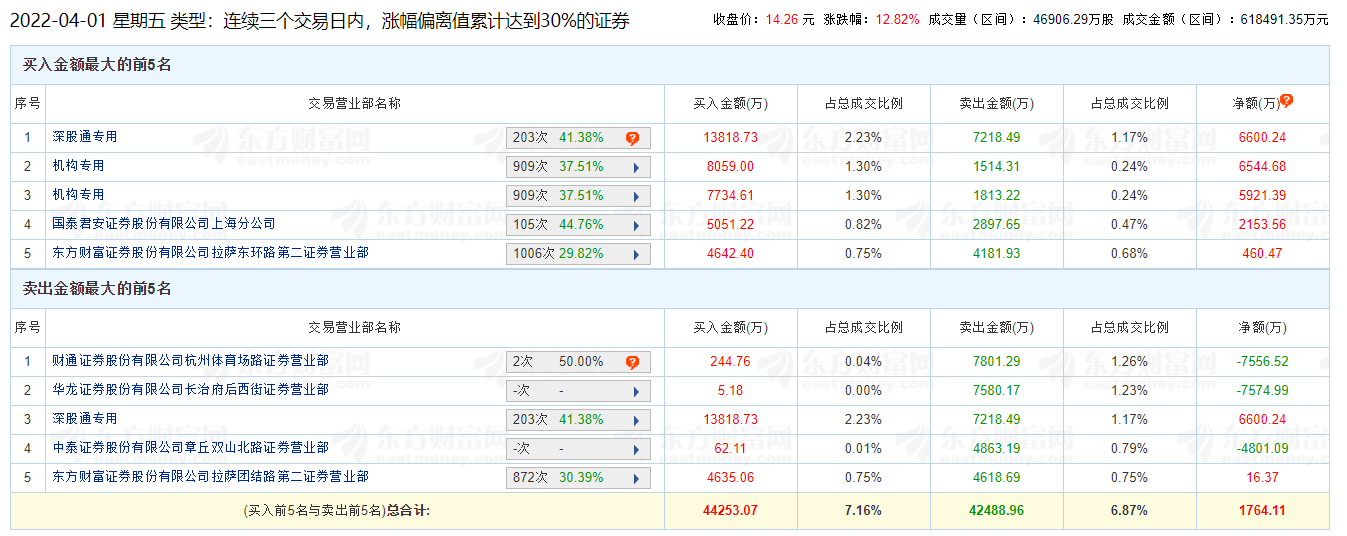Open 东方财富证券拉萨团结路第二证券营业部 link
The height and width of the screenshot is (536, 1347).
click(211, 477)
